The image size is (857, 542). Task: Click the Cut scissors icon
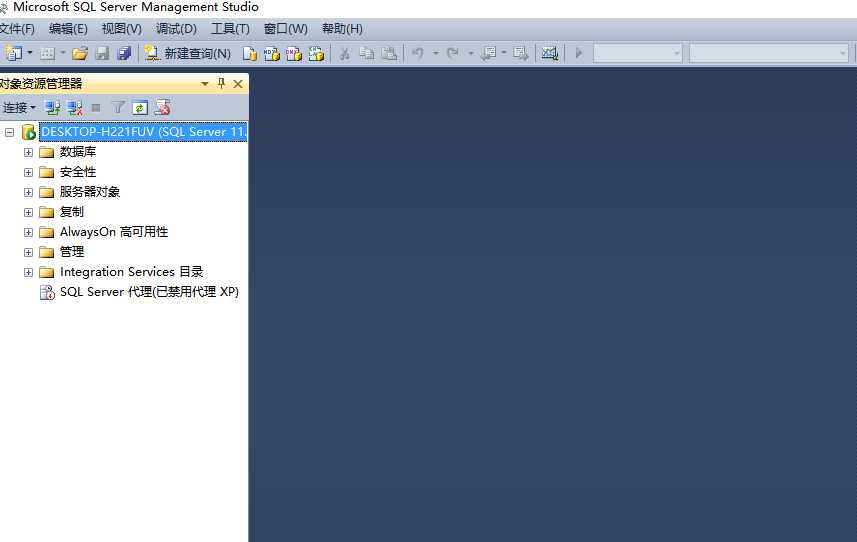pos(344,54)
